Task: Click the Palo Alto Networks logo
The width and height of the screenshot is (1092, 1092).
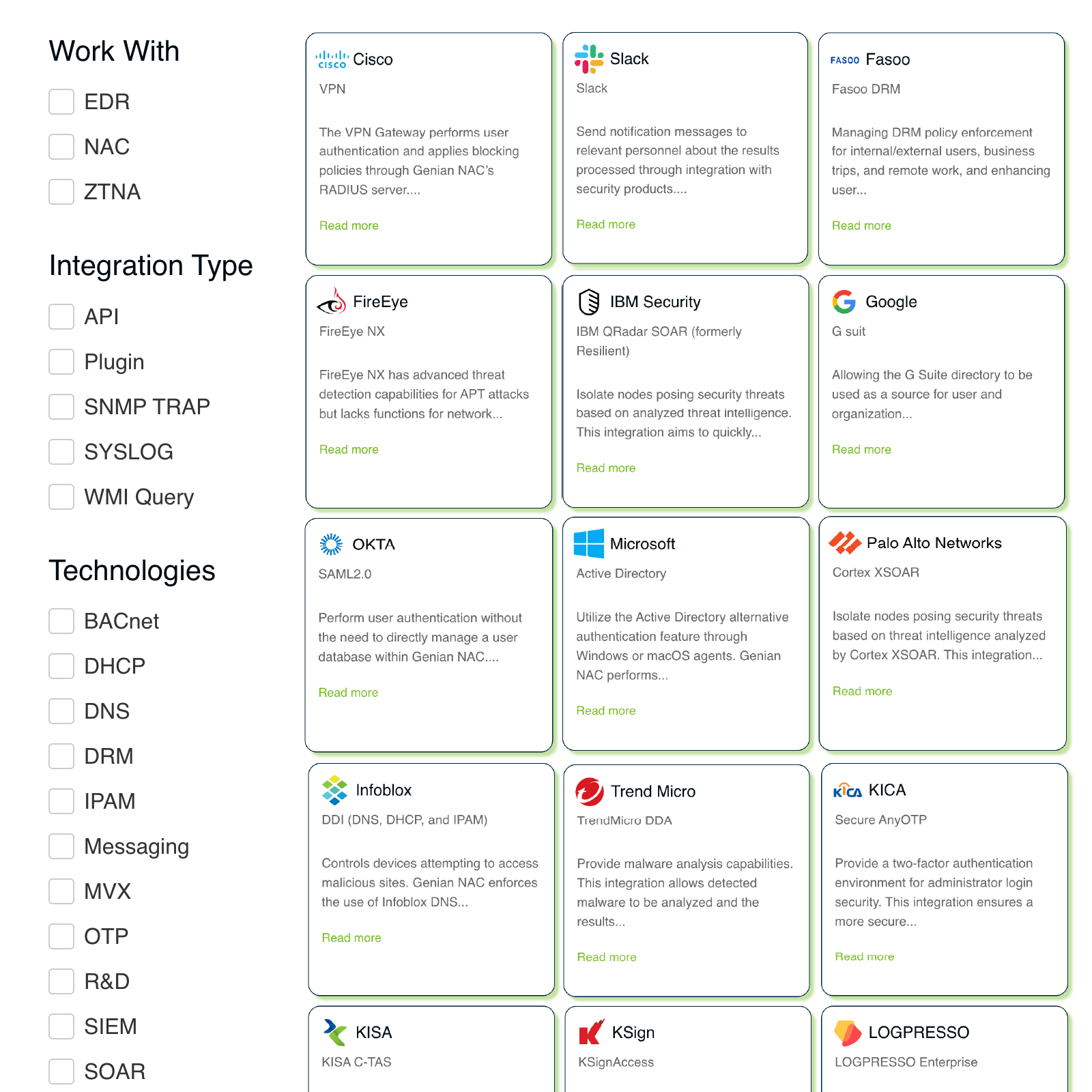Action: click(845, 543)
